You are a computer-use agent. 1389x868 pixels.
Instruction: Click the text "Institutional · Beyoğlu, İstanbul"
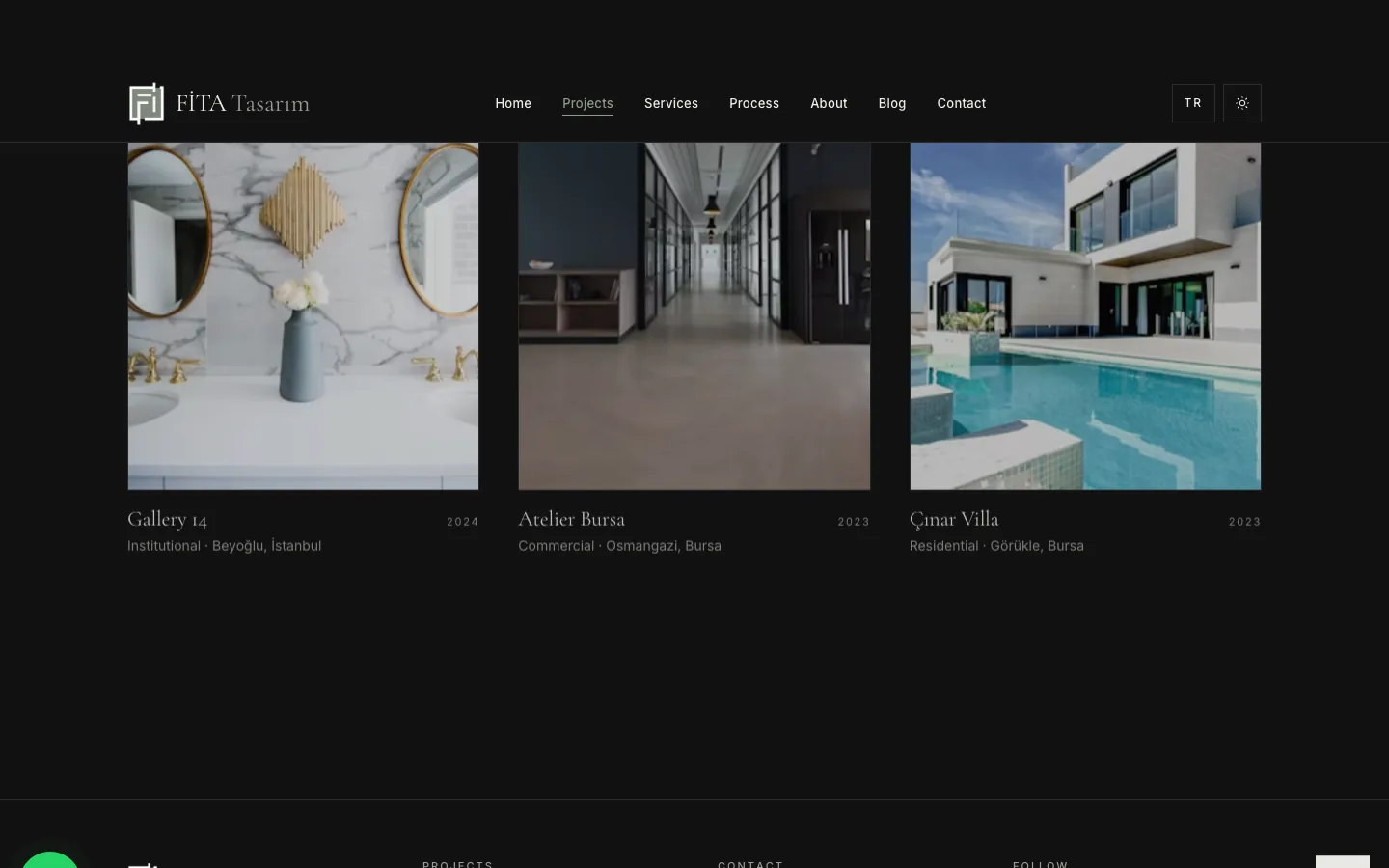pyautogui.click(x=225, y=546)
